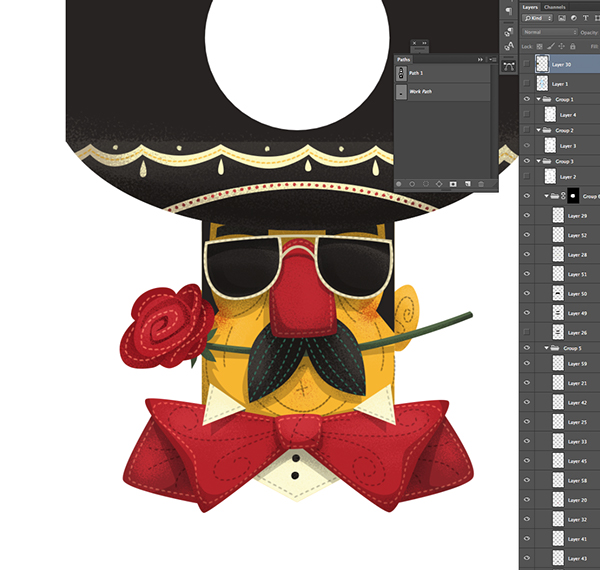Delete current path using the trash icon

[481, 184]
